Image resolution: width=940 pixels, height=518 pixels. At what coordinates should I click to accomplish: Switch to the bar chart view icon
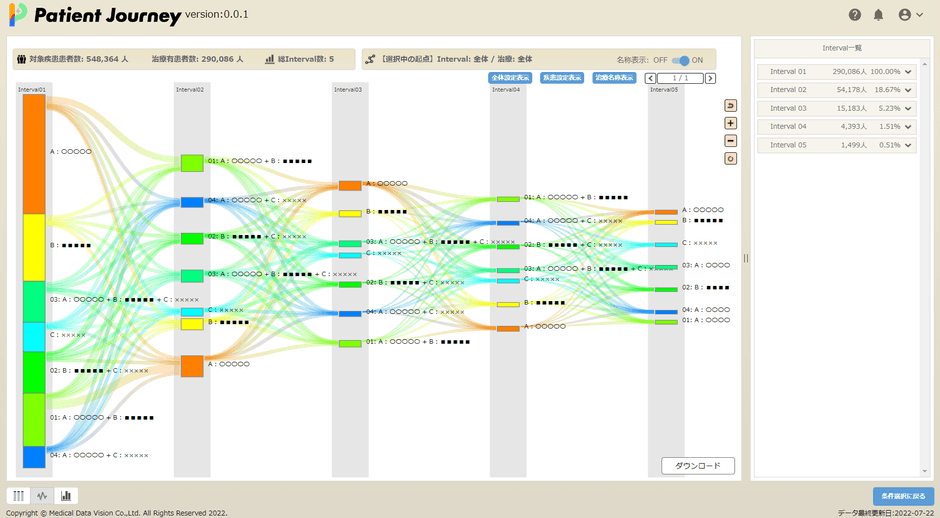point(67,495)
